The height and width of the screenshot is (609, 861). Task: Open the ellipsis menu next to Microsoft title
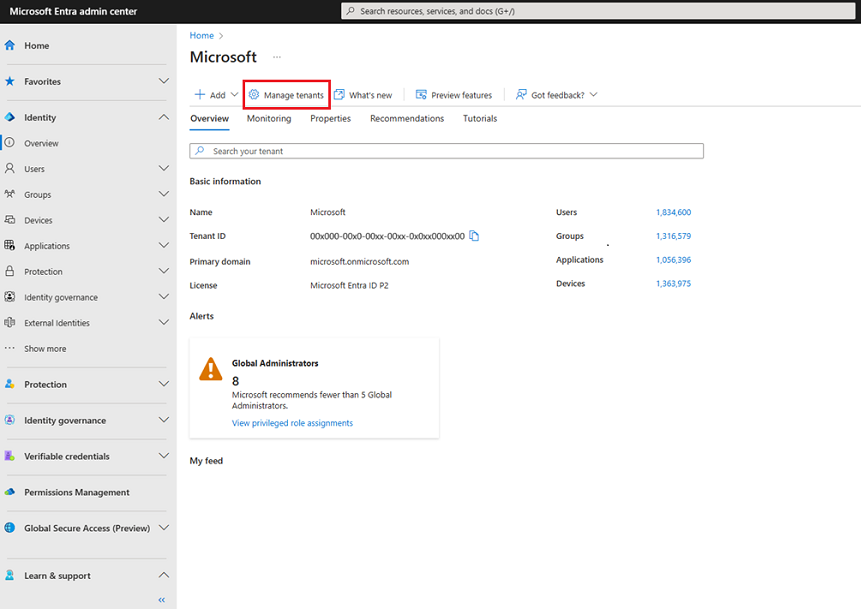tap(277, 57)
